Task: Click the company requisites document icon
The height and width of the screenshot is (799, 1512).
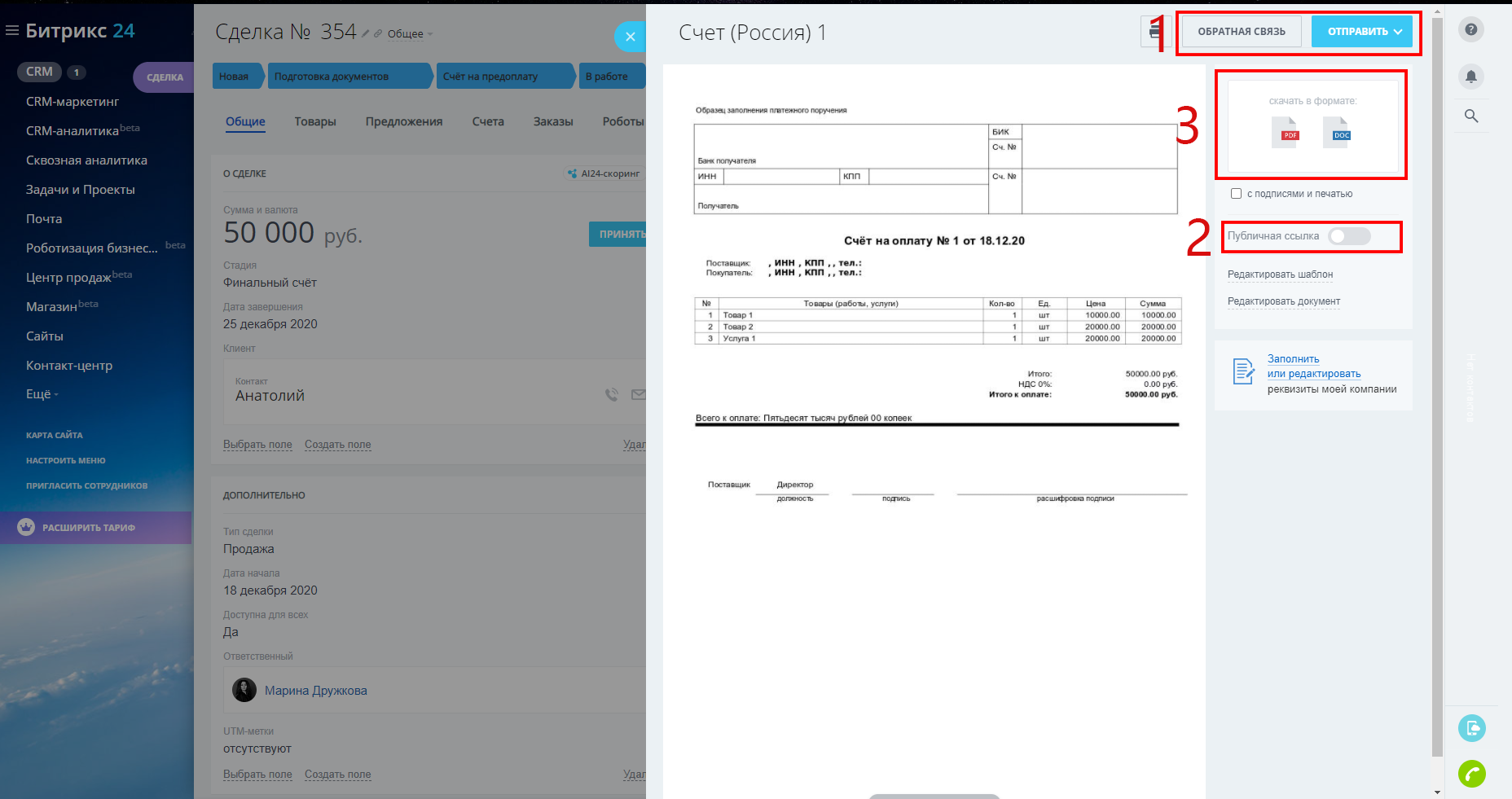Action: 1243,371
